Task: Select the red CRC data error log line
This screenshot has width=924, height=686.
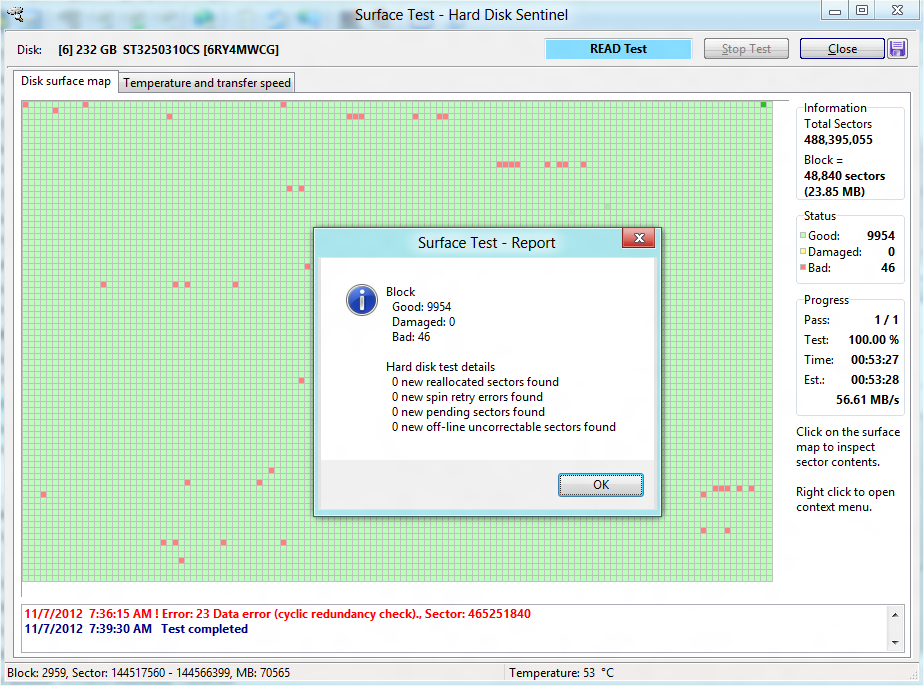Action: [278, 614]
